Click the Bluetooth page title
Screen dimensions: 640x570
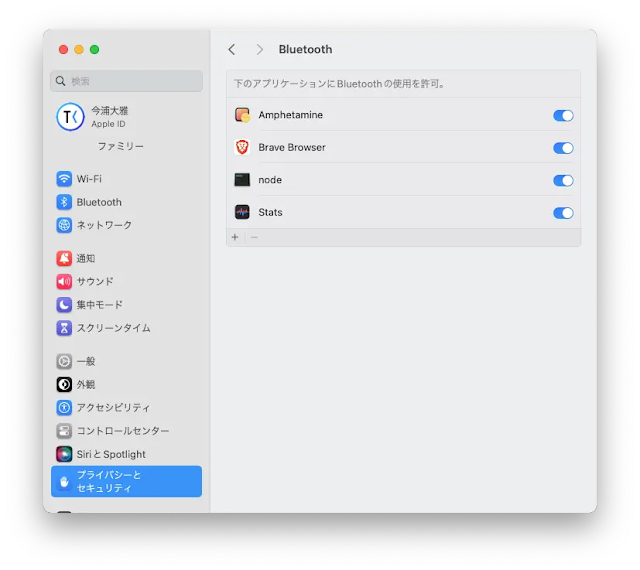coord(305,49)
